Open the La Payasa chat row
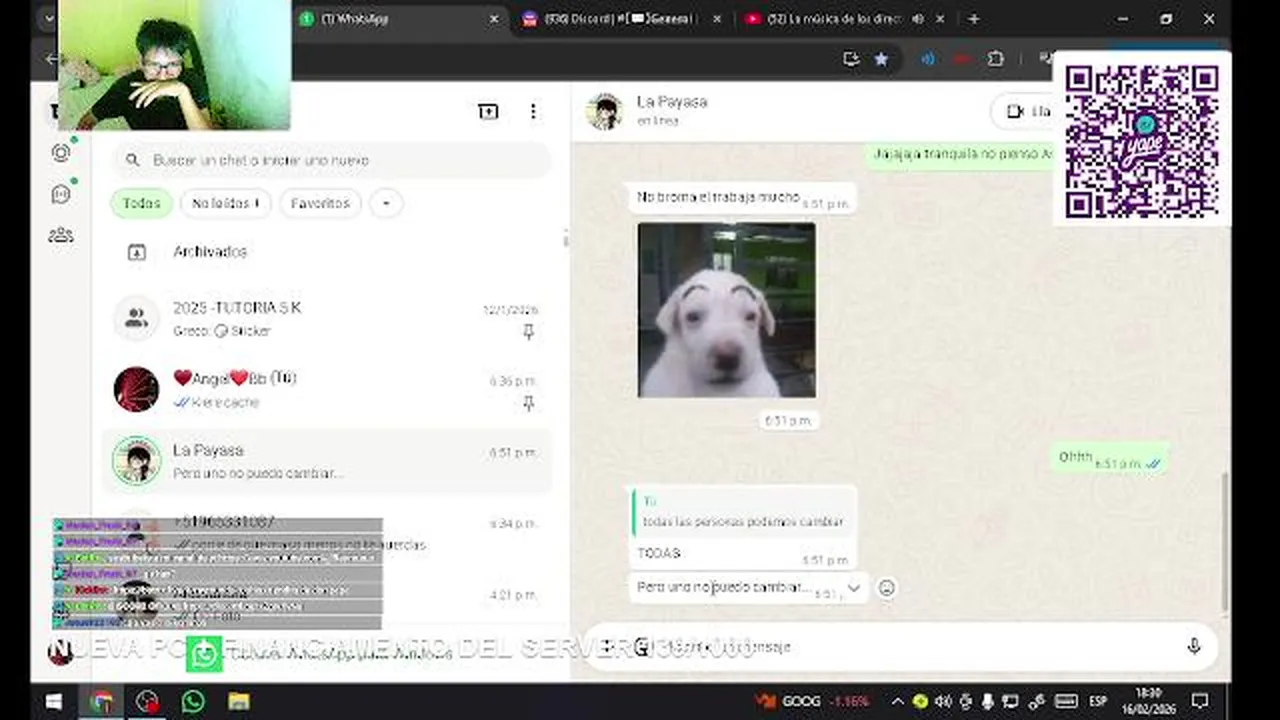Screen dimensions: 1280x720 tap(327, 461)
